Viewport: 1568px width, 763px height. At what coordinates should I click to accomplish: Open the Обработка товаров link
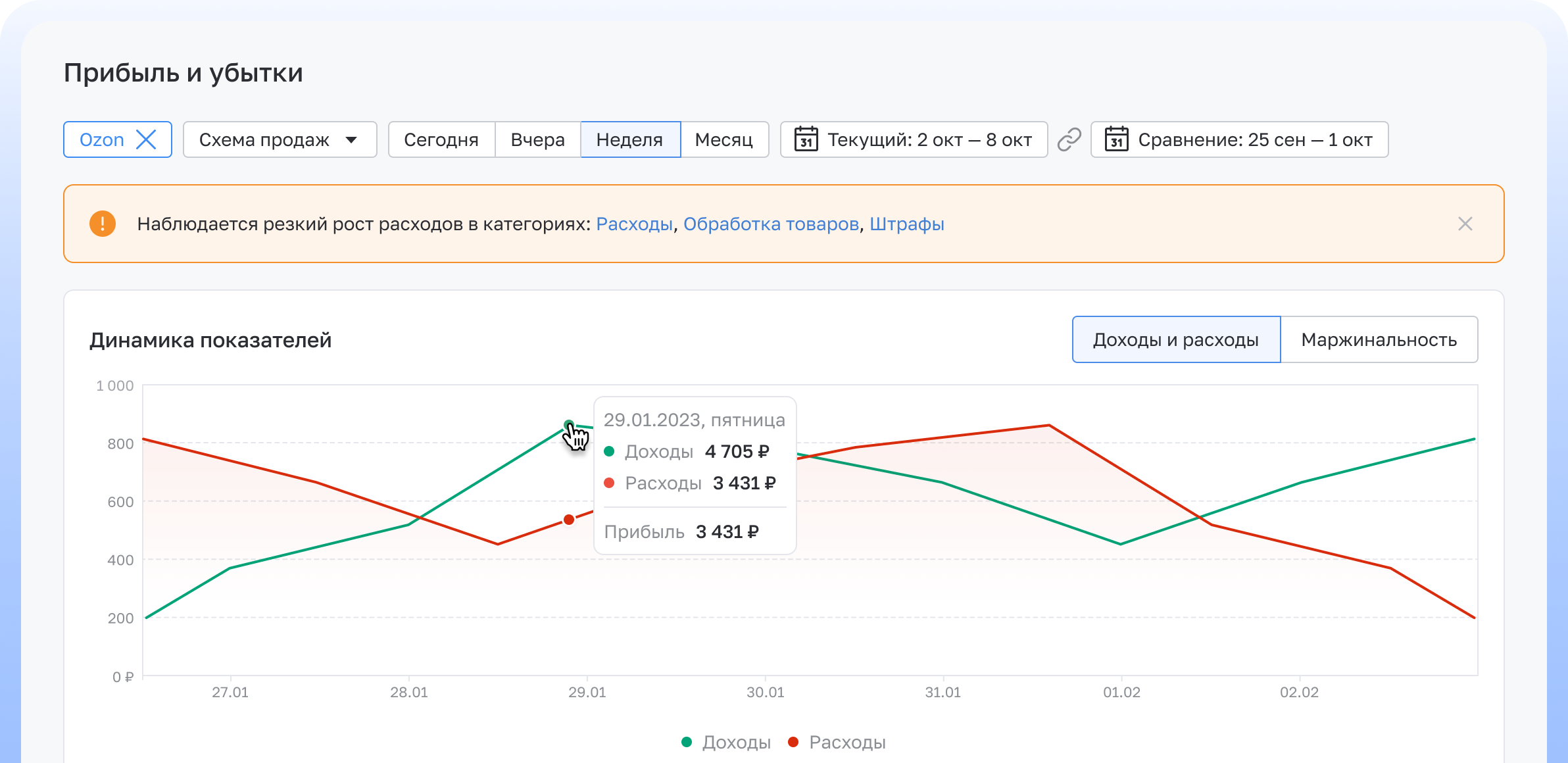[x=771, y=224]
